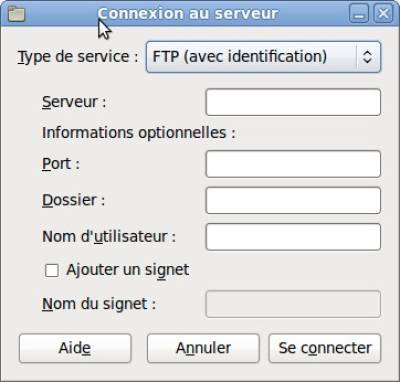400x382 pixels.
Task: Focus the Dossier input field
Action: click(293, 200)
